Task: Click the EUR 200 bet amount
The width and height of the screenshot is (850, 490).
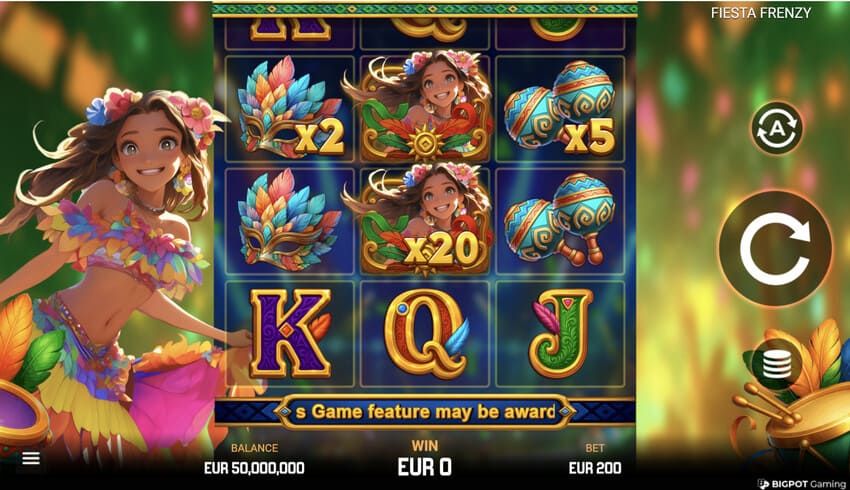Action: click(x=595, y=468)
